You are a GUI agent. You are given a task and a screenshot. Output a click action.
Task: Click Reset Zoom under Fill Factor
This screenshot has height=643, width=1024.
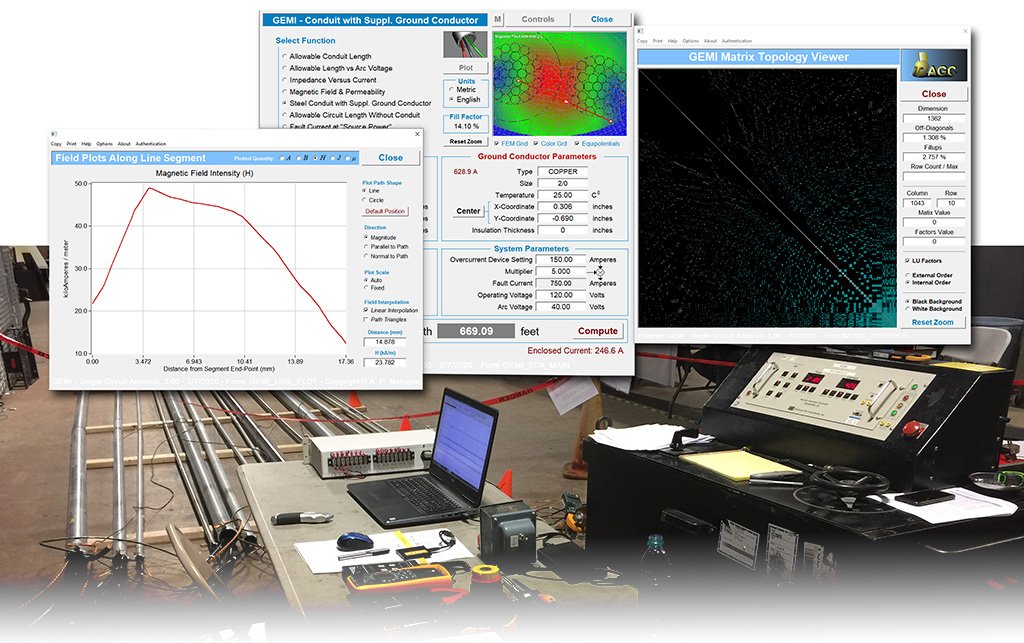(x=466, y=142)
